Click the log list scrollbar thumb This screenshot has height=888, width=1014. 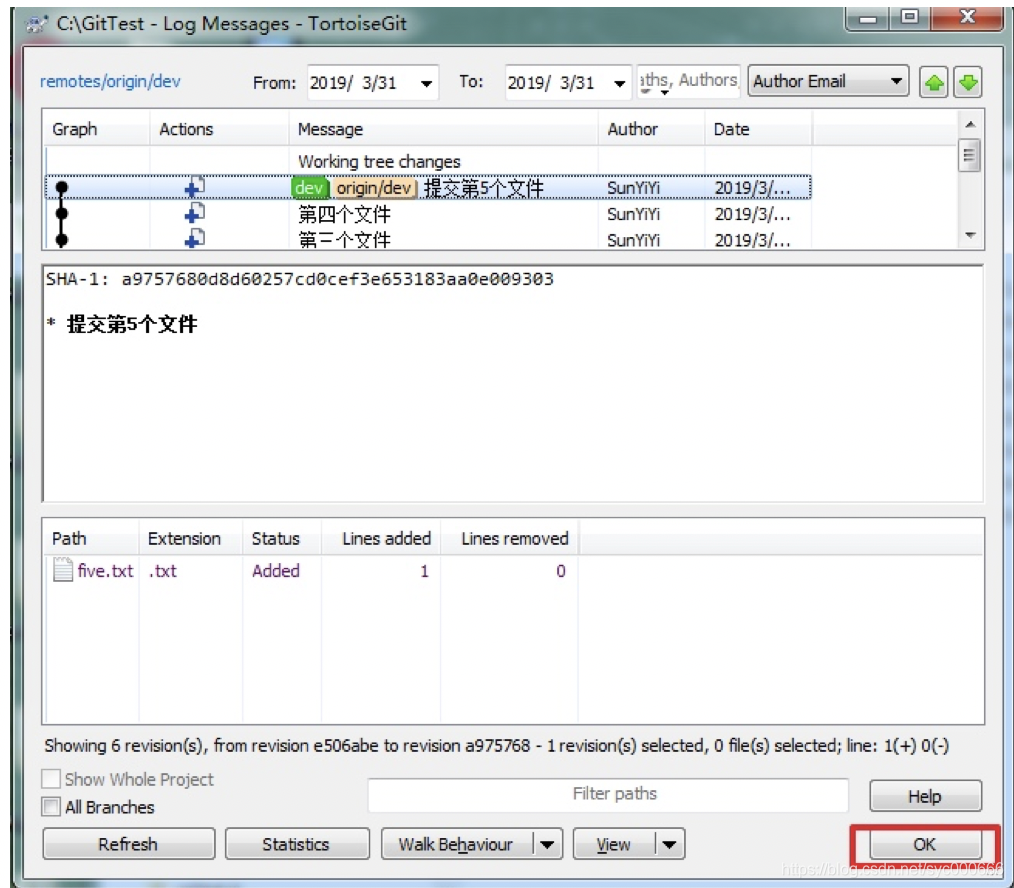(x=969, y=156)
